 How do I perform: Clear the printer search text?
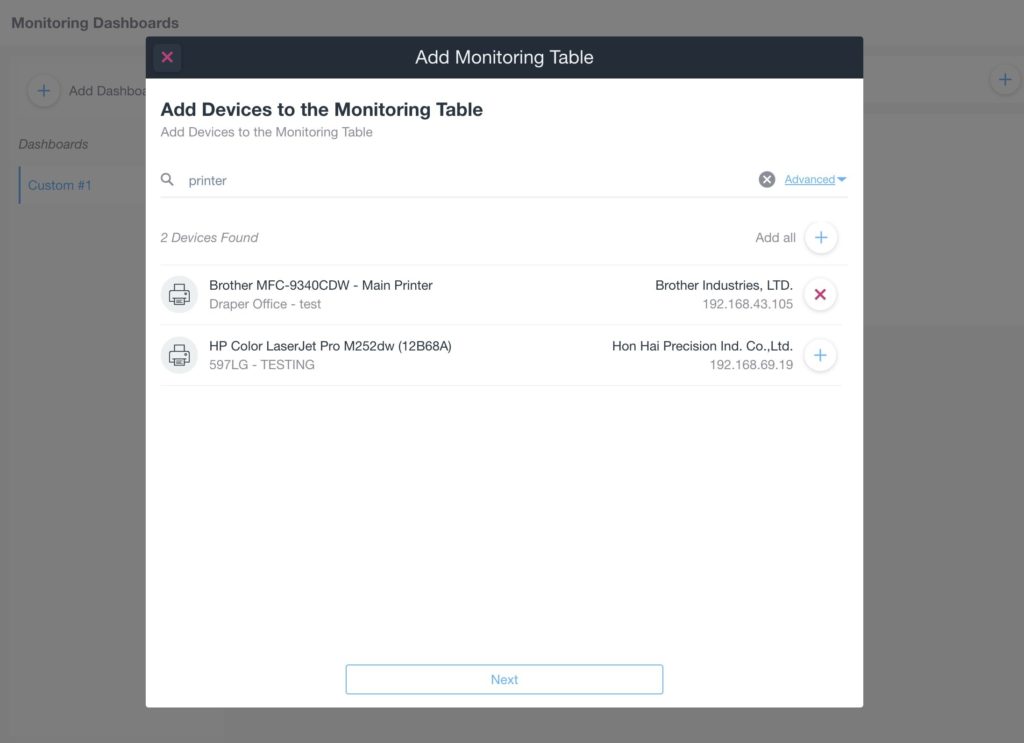coord(767,179)
